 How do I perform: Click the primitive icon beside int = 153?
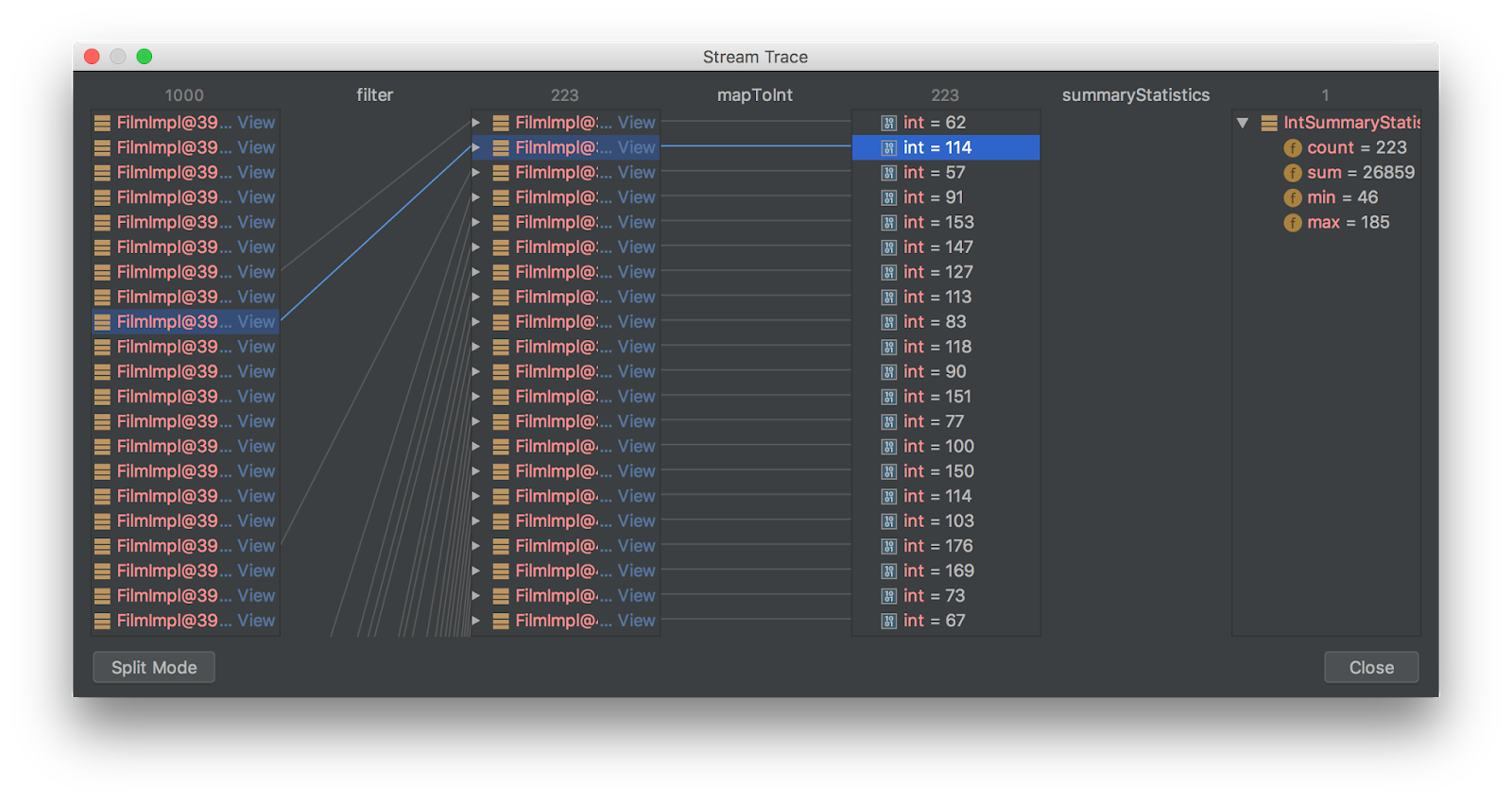[x=888, y=223]
